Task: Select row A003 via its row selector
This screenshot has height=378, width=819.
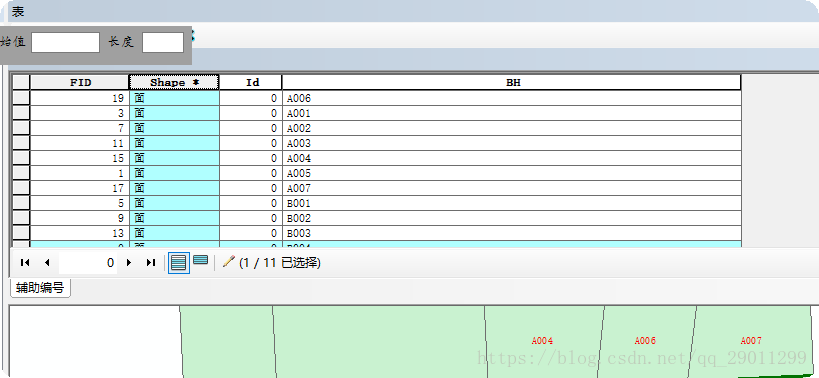Action: pyautogui.click(x=21, y=143)
